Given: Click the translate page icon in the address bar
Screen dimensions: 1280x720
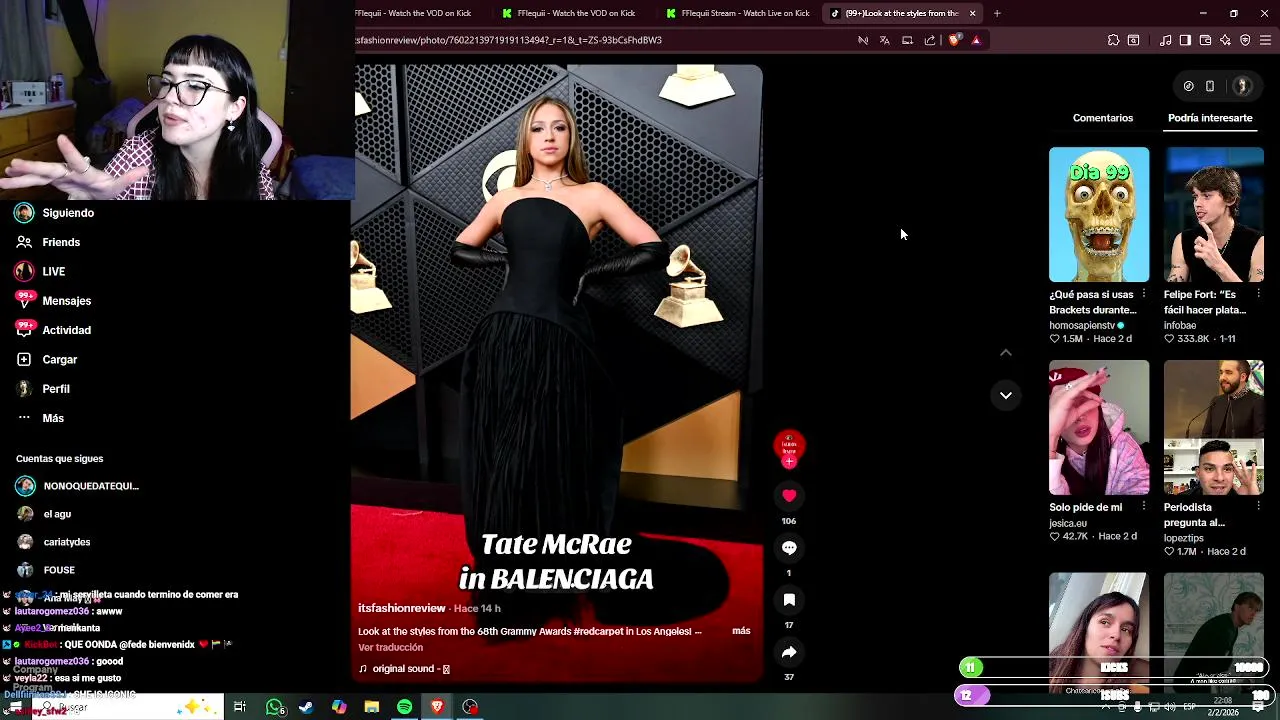Looking at the screenshot, I should pos(885,40).
